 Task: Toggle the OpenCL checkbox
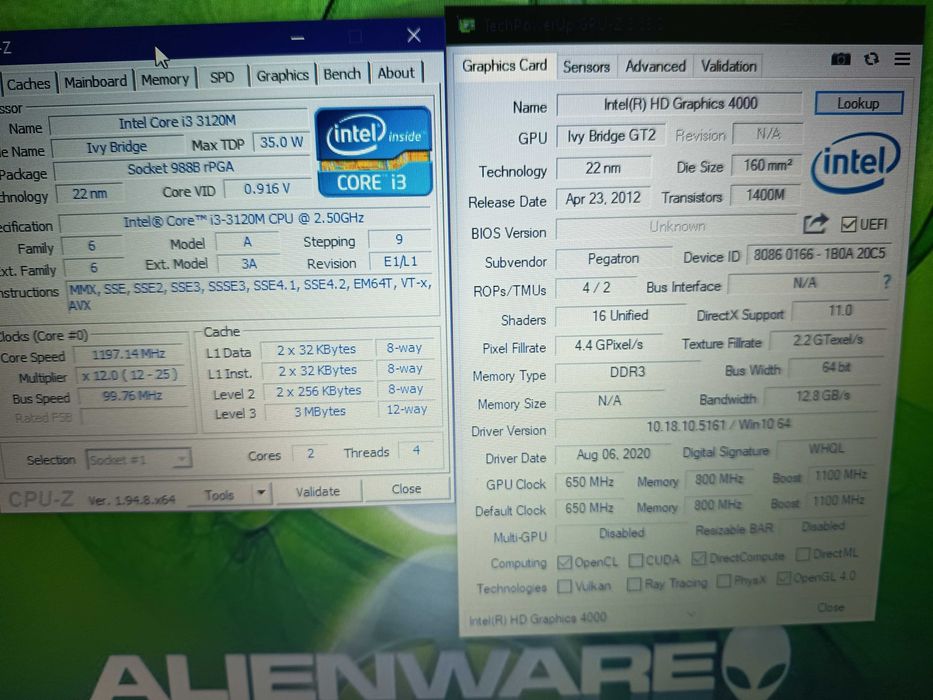(564, 562)
